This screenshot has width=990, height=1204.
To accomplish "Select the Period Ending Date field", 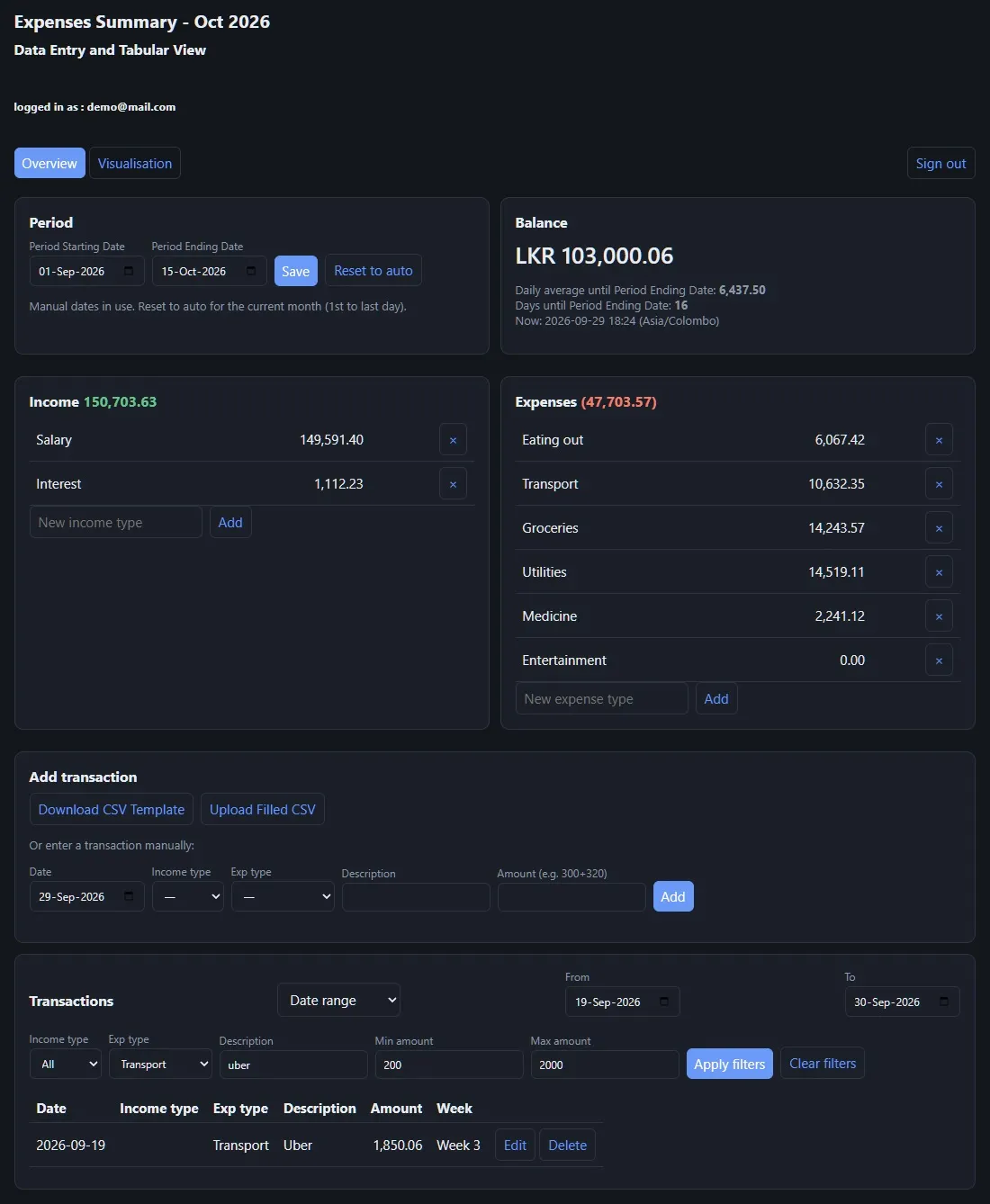I will coord(209,271).
